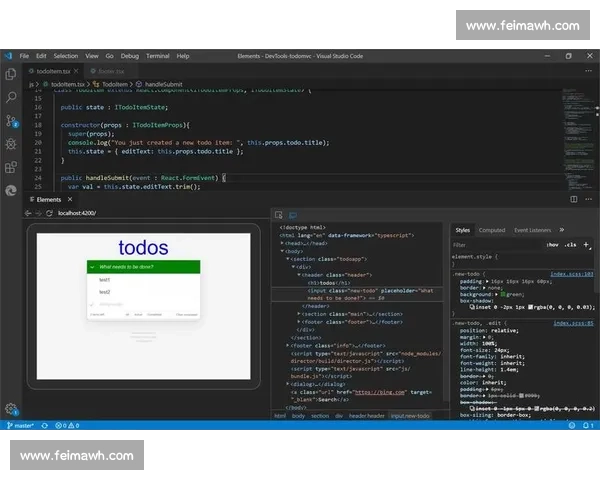The height and width of the screenshot is (480, 600).
Task: Click the handleSubmit breadcrumb segment
Action: click(160, 84)
